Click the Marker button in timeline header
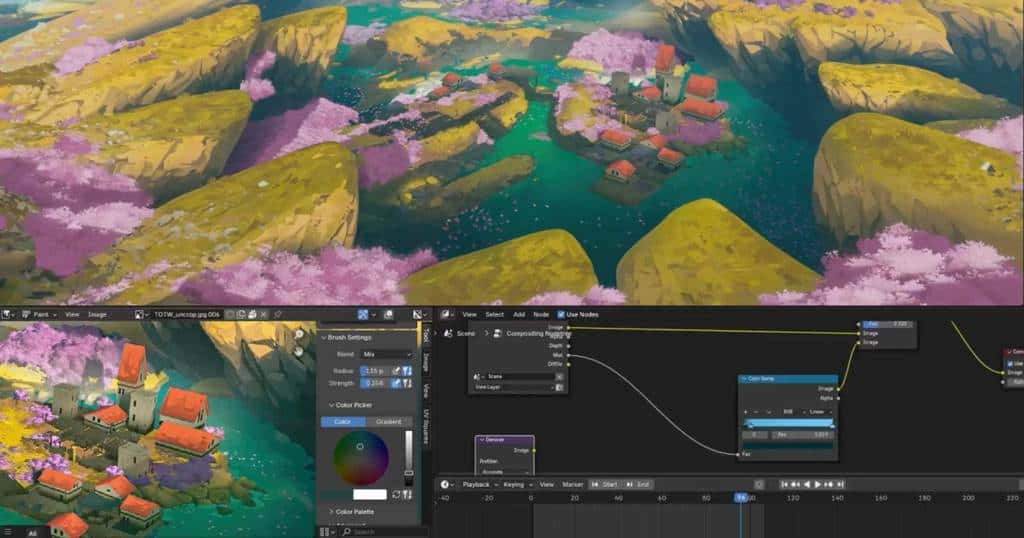This screenshot has width=1024, height=538. coord(573,484)
